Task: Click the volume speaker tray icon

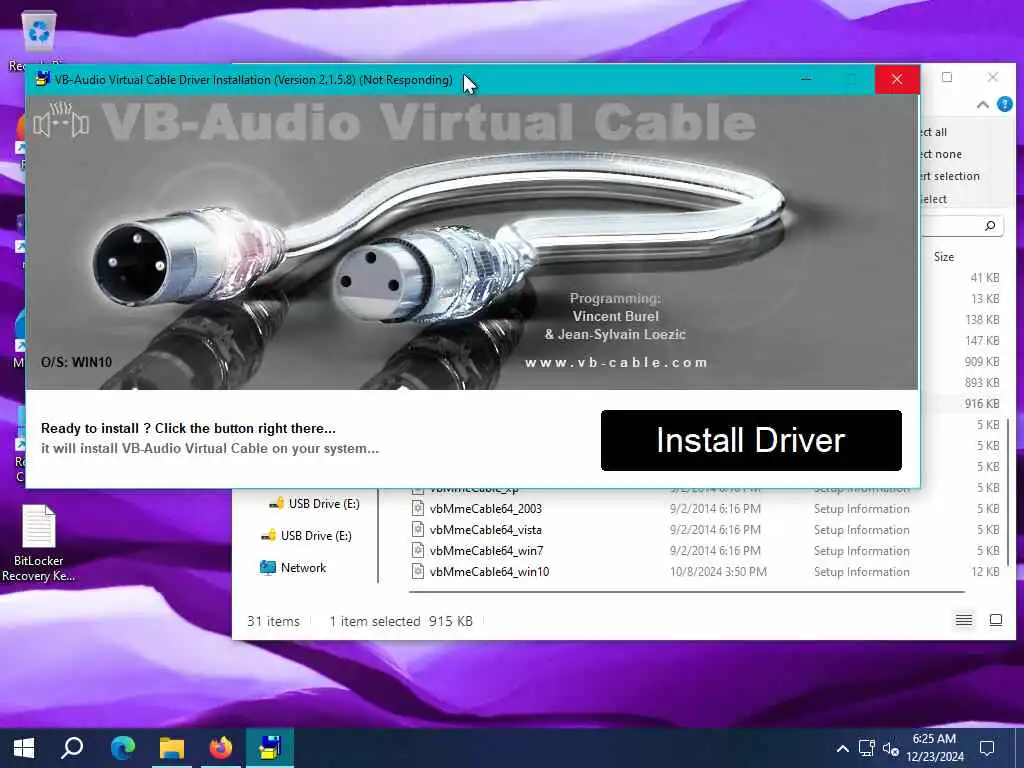Action: coord(890,748)
